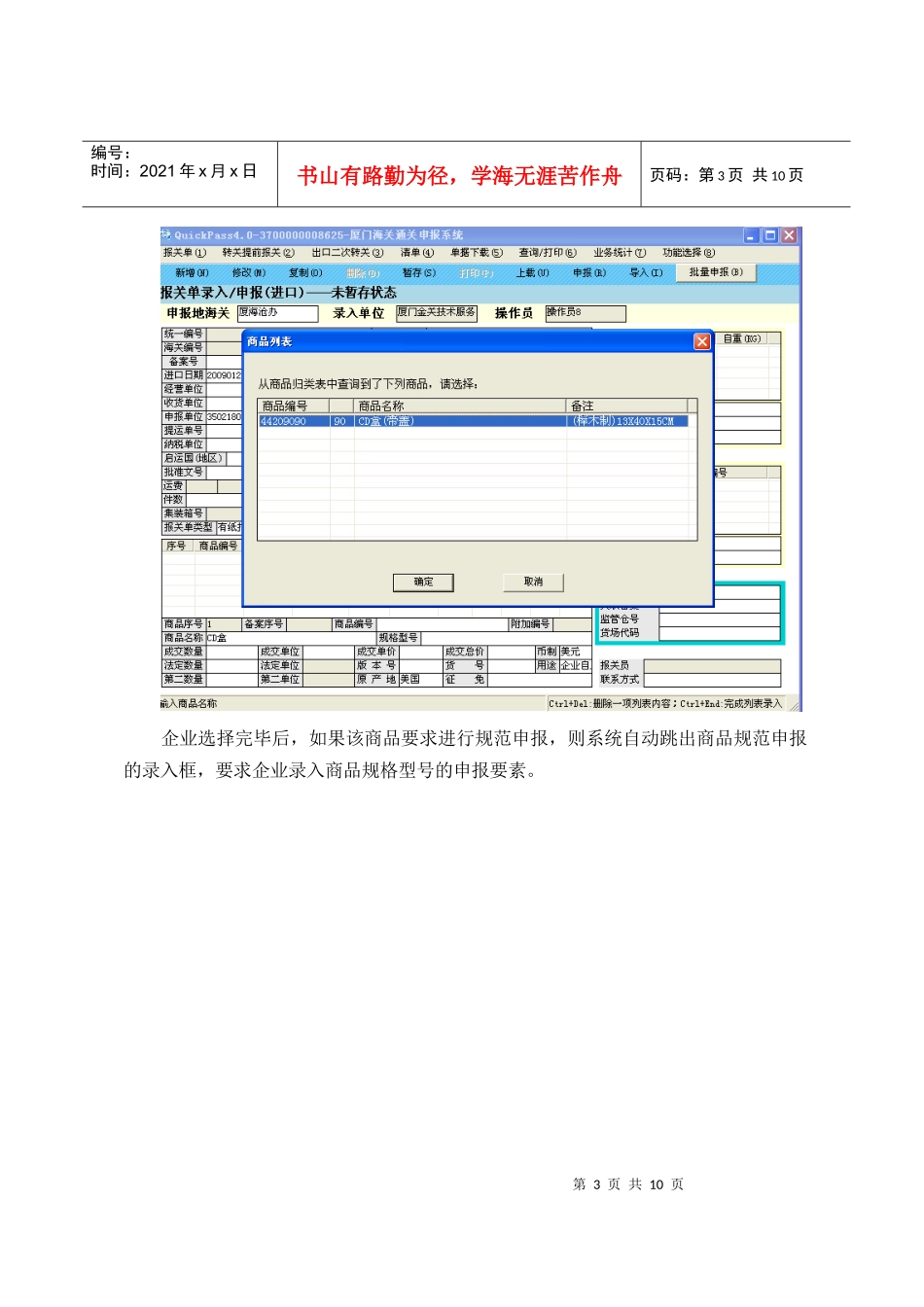Click the 自重(KG) column header
The width and height of the screenshot is (924, 1307).
[x=742, y=338]
